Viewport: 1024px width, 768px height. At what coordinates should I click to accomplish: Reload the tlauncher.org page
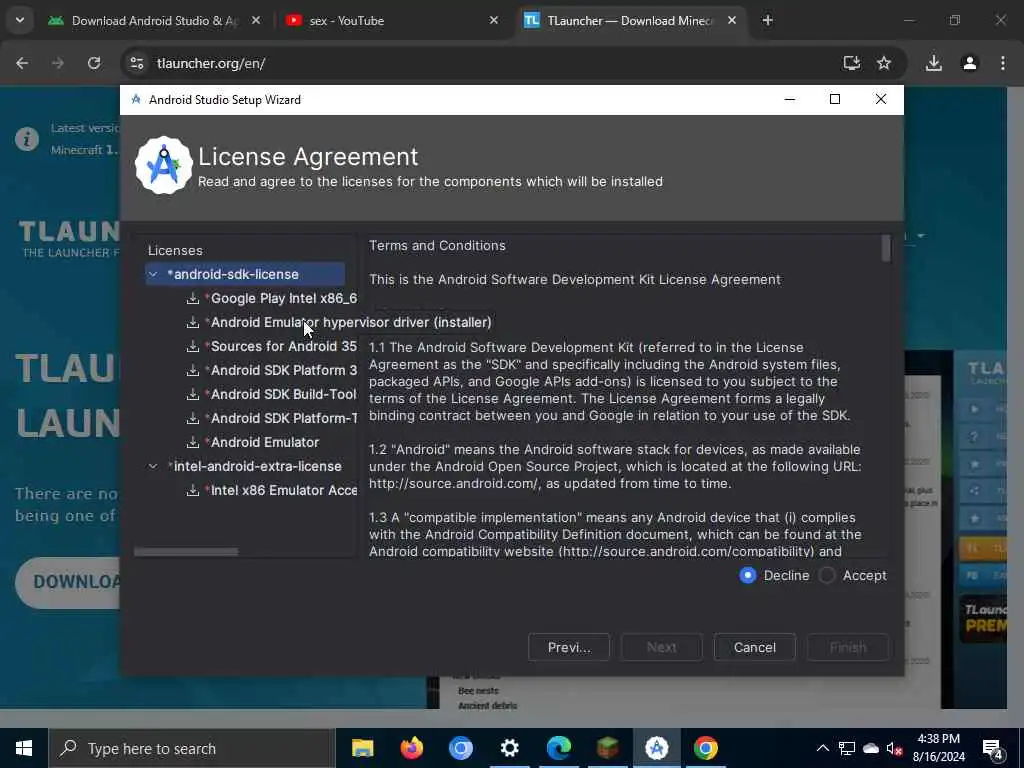click(x=94, y=63)
